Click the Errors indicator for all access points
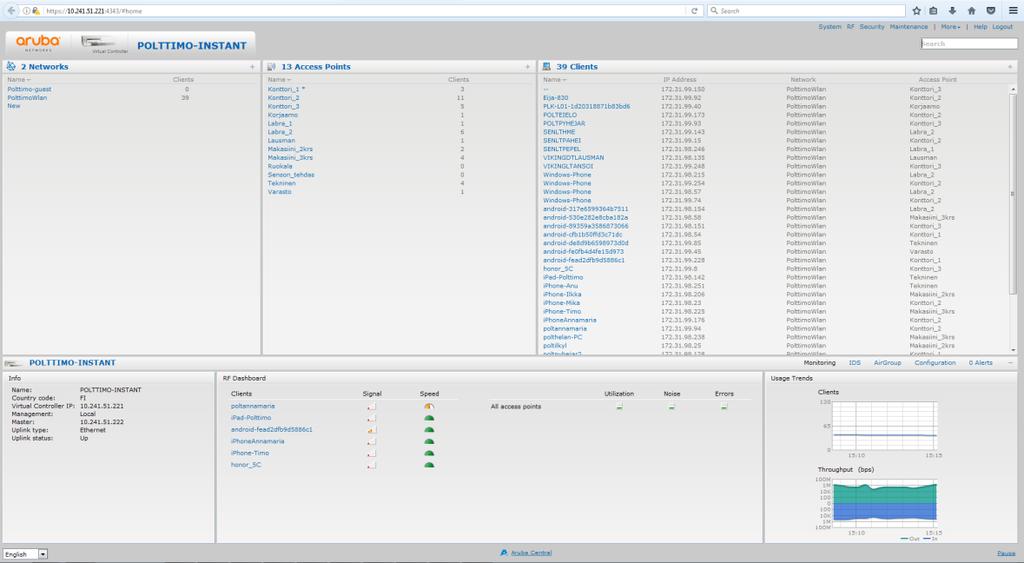Screen dimensions: 1024x563 point(724,406)
